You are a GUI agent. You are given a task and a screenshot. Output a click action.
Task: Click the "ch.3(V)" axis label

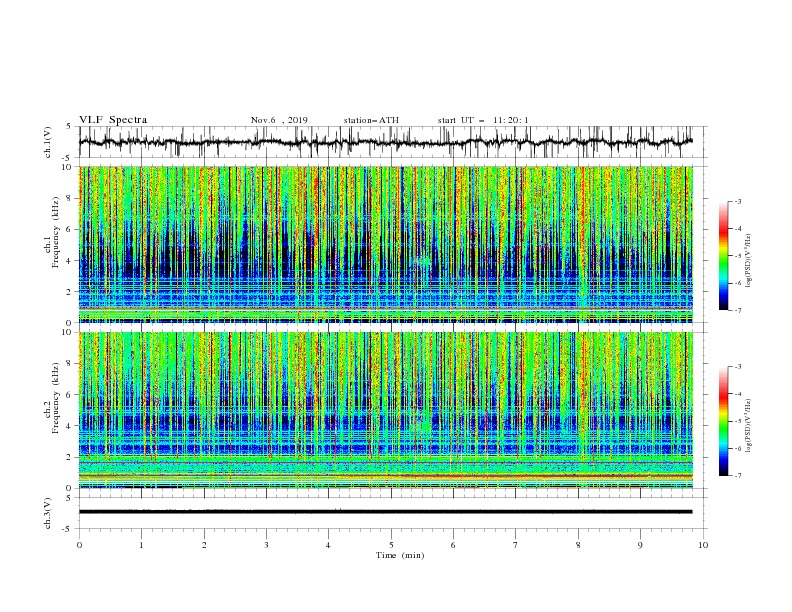tap(48, 513)
